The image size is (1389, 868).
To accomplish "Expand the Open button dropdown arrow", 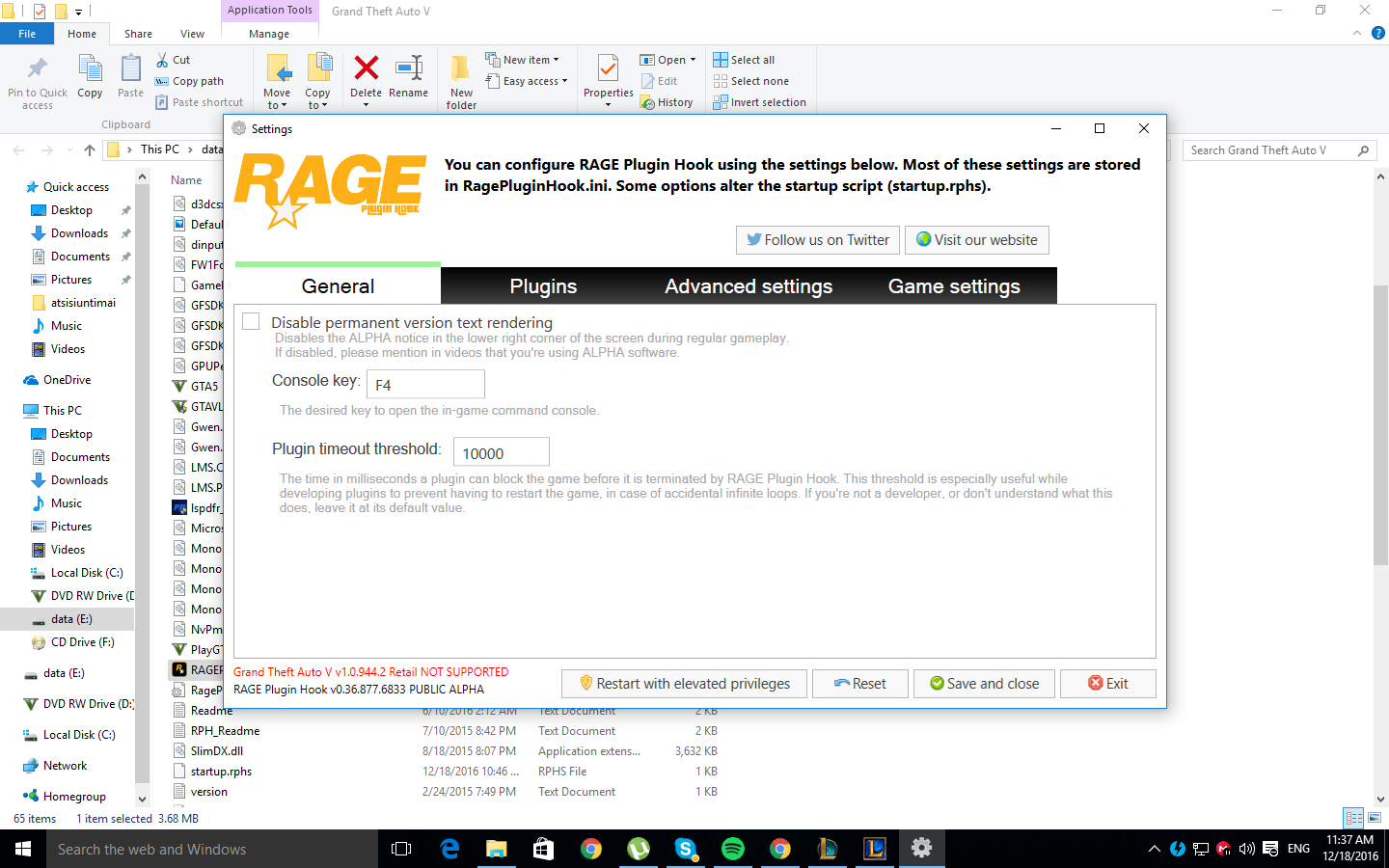I will pos(693,60).
